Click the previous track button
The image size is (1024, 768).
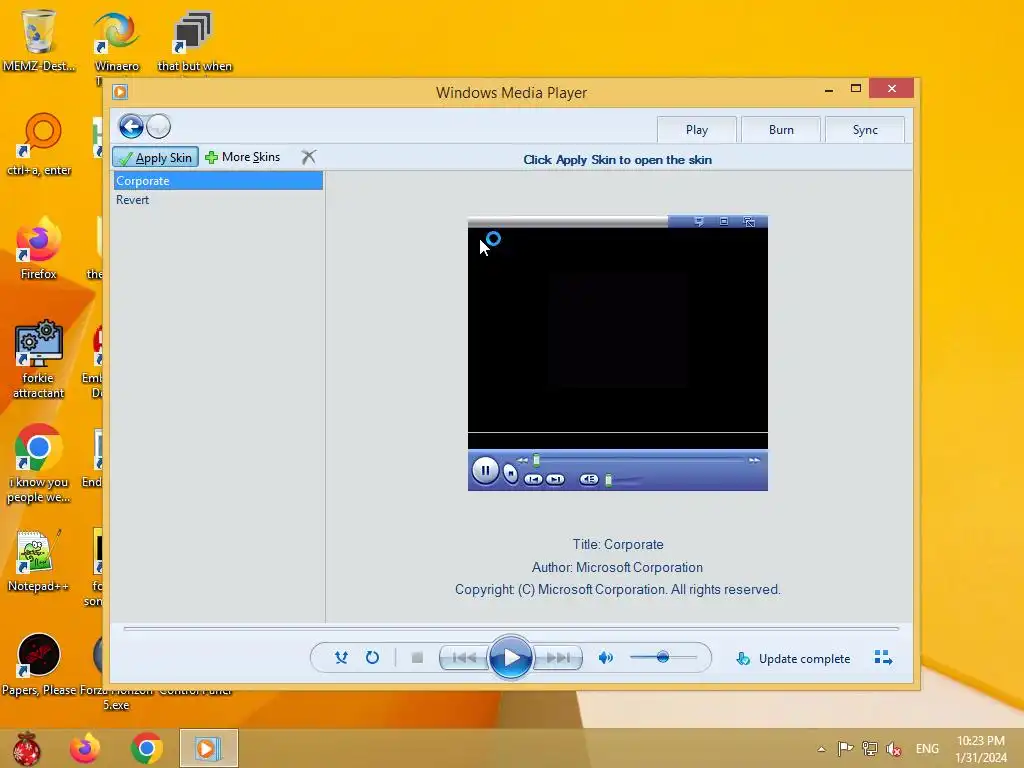(x=464, y=658)
